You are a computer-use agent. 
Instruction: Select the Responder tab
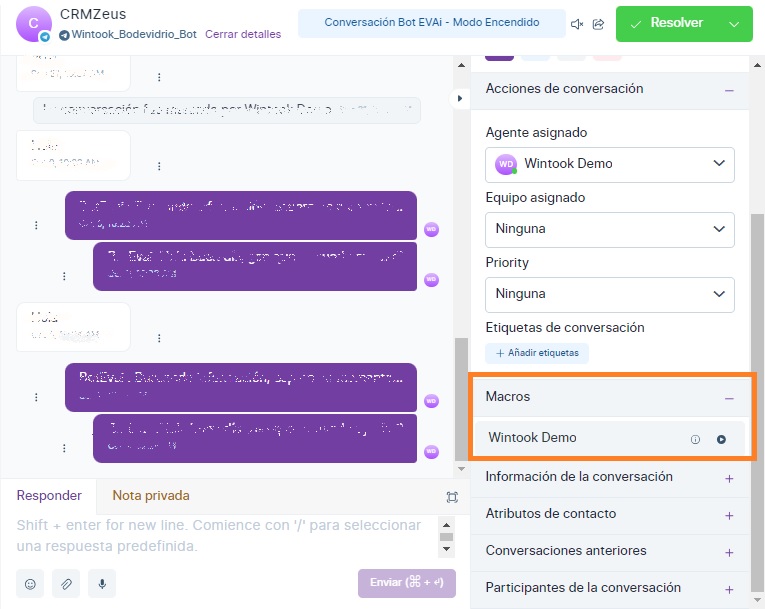point(49,496)
